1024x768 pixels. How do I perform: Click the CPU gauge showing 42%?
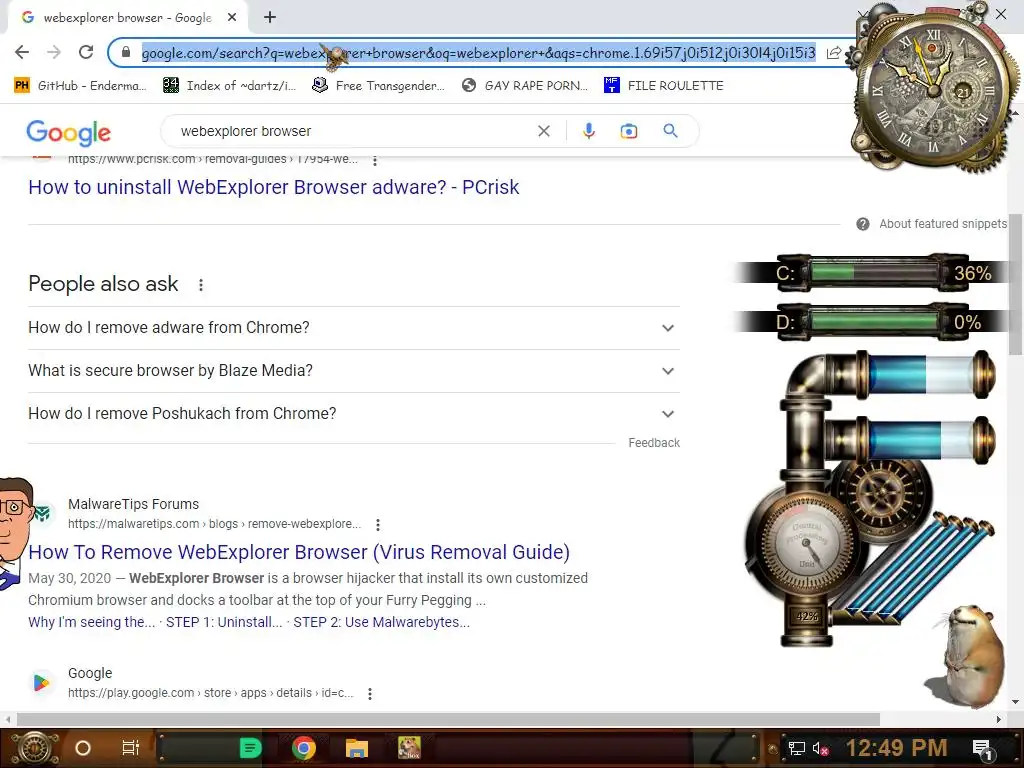[806, 542]
